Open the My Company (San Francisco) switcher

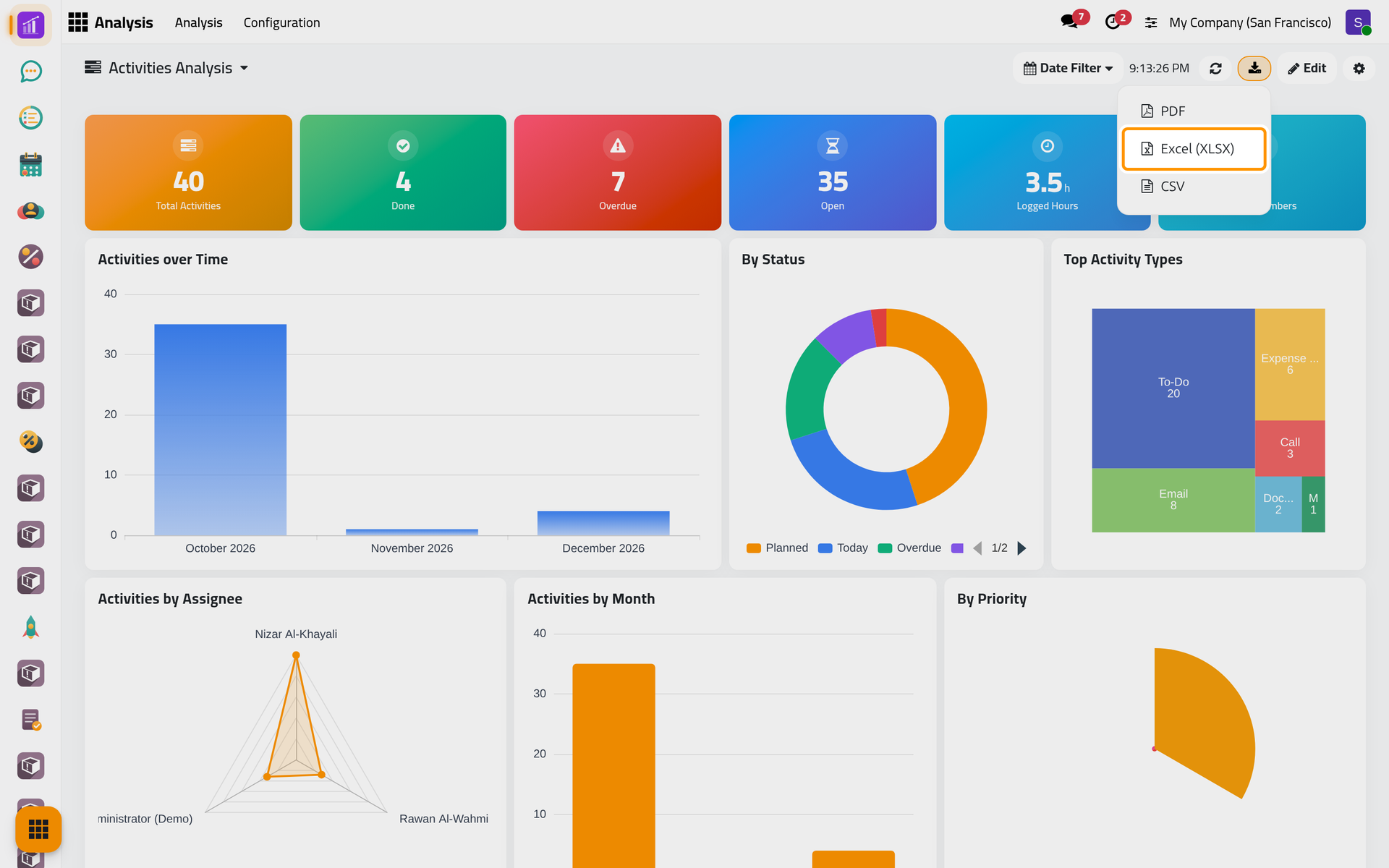point(1249,22)
